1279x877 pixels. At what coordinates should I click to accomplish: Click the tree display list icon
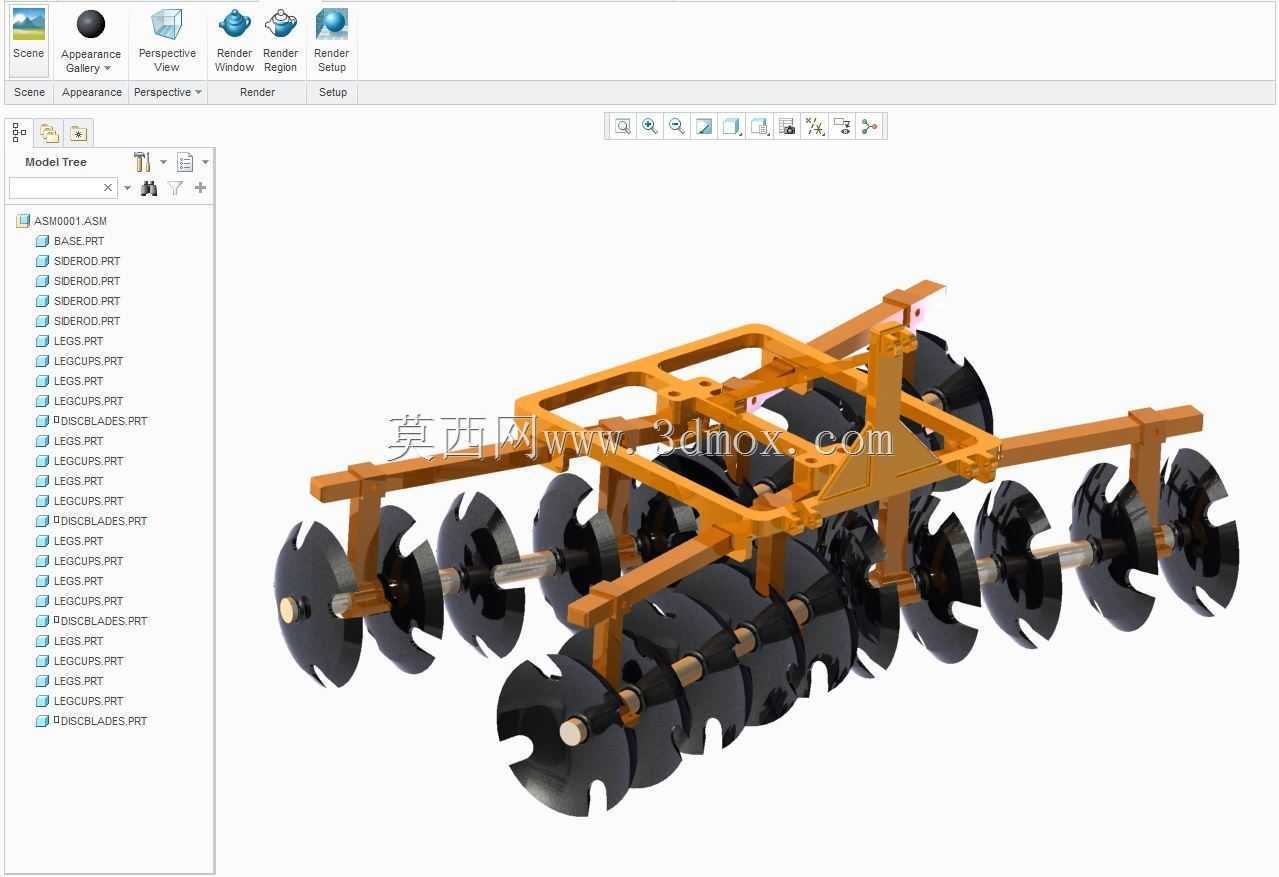[x=185, y=162]
